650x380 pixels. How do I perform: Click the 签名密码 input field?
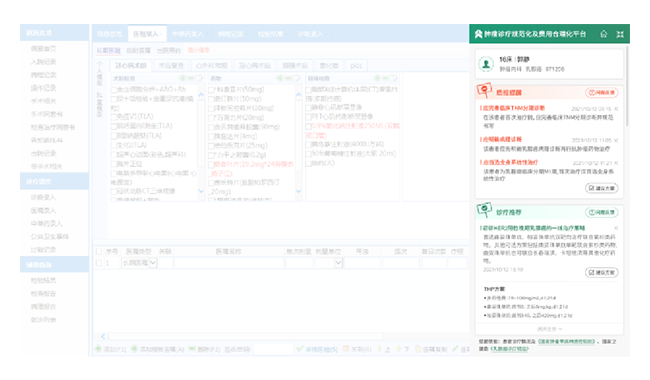pyautogui.click(x=273, y=349)
